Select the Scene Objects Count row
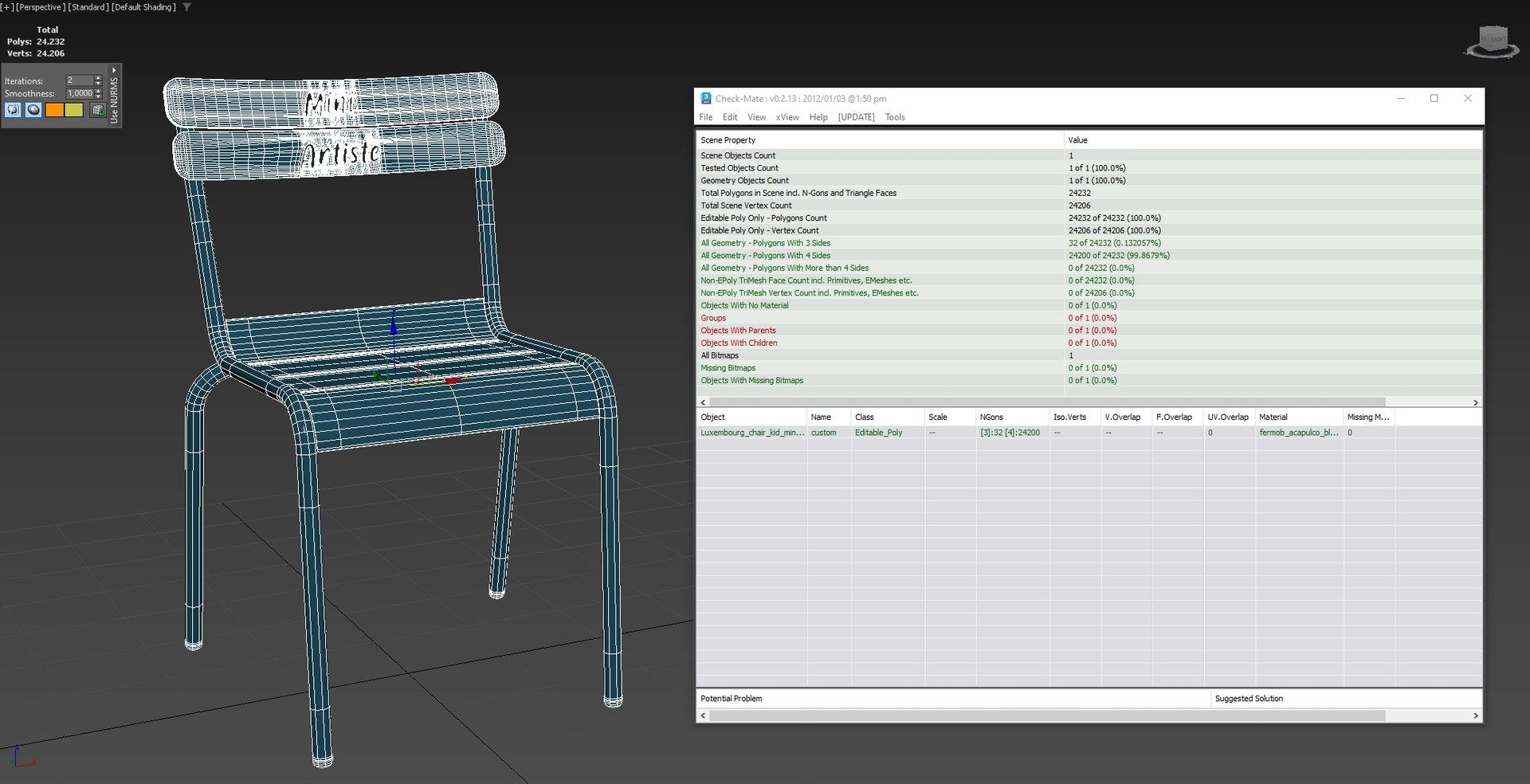The height and width of the screenshot is (784, 1530). click(1089, 155)
